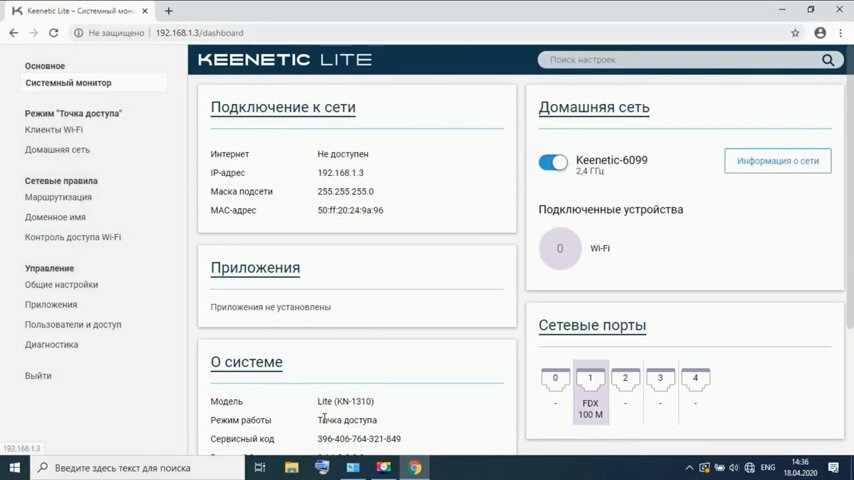The image size is (854, 480).
Task: Click network globe icon in system tray
Action: point(750,467)
